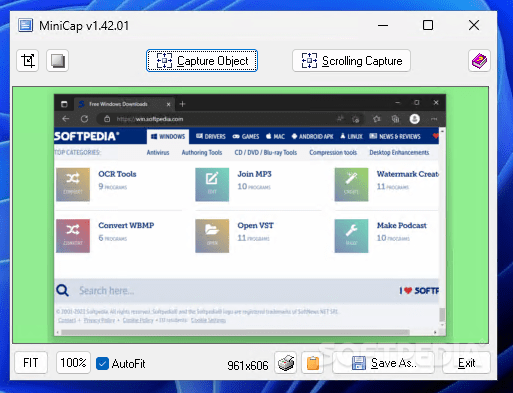
Task: Close the MiniCap window
Action: (474, 25)
